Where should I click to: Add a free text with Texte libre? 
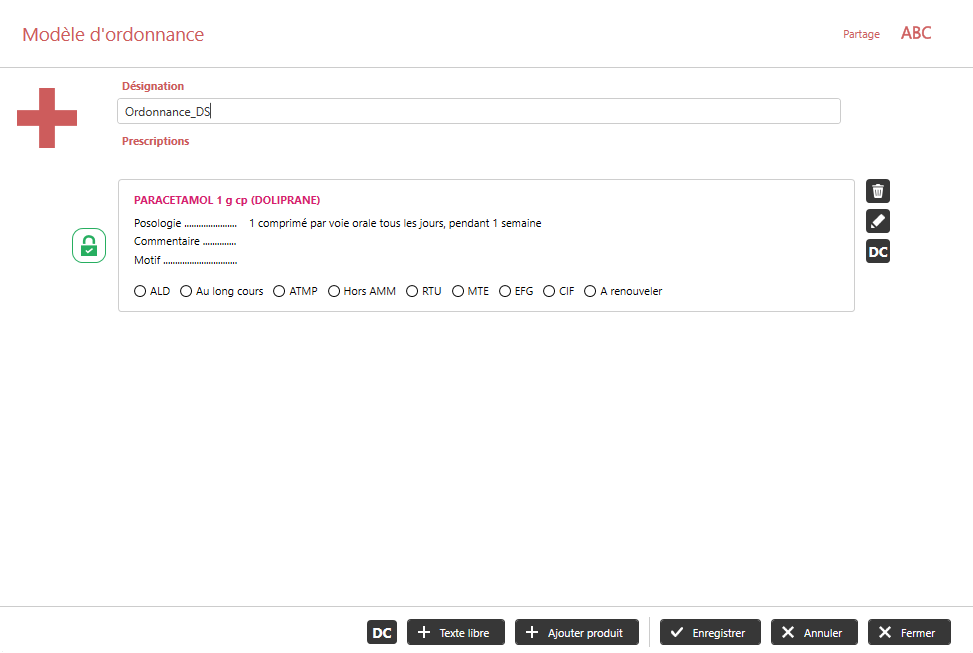[x=455, y=632]
